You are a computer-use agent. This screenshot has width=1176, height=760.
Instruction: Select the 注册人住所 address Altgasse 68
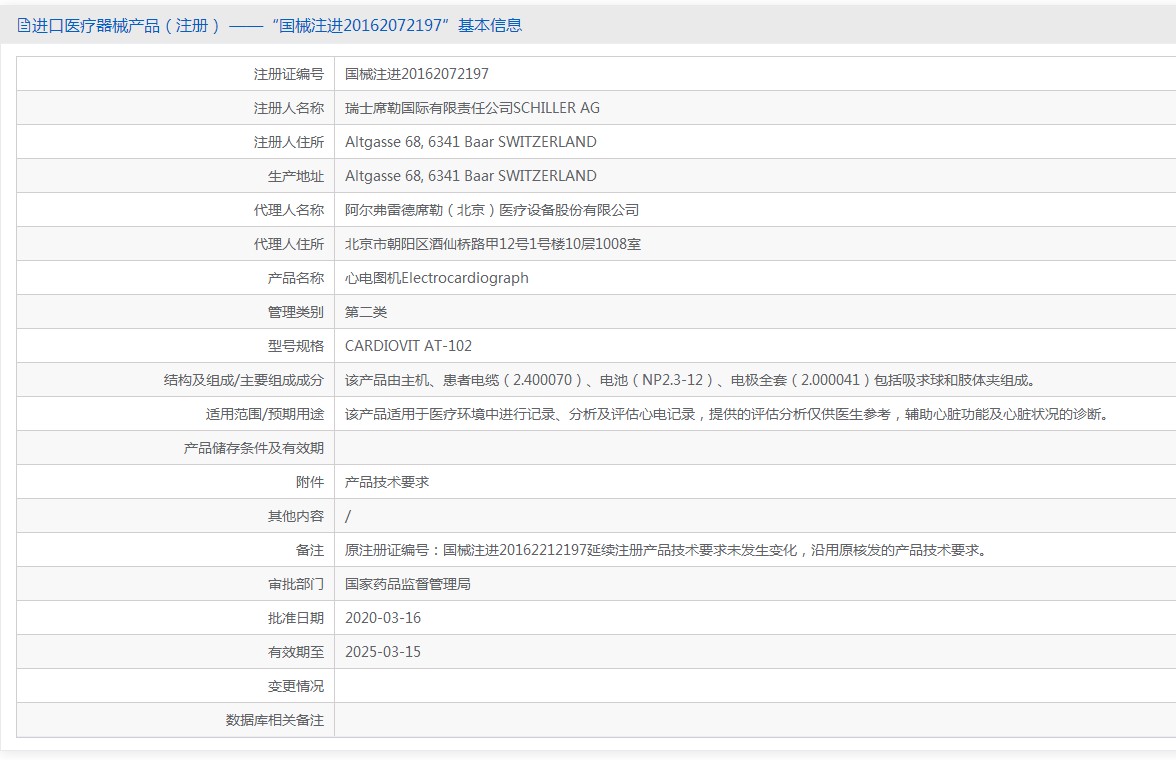click(470, 141)
